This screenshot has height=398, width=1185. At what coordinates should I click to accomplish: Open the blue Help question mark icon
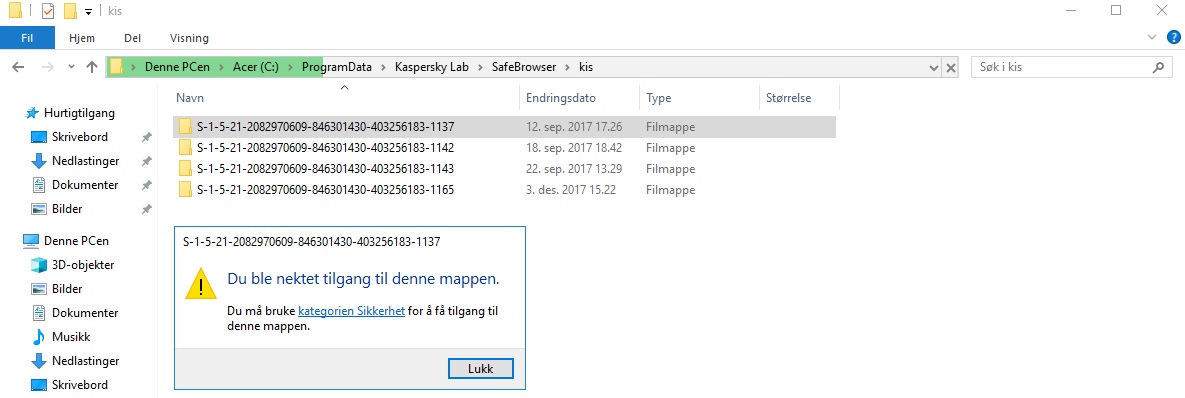click(1173, 37)
